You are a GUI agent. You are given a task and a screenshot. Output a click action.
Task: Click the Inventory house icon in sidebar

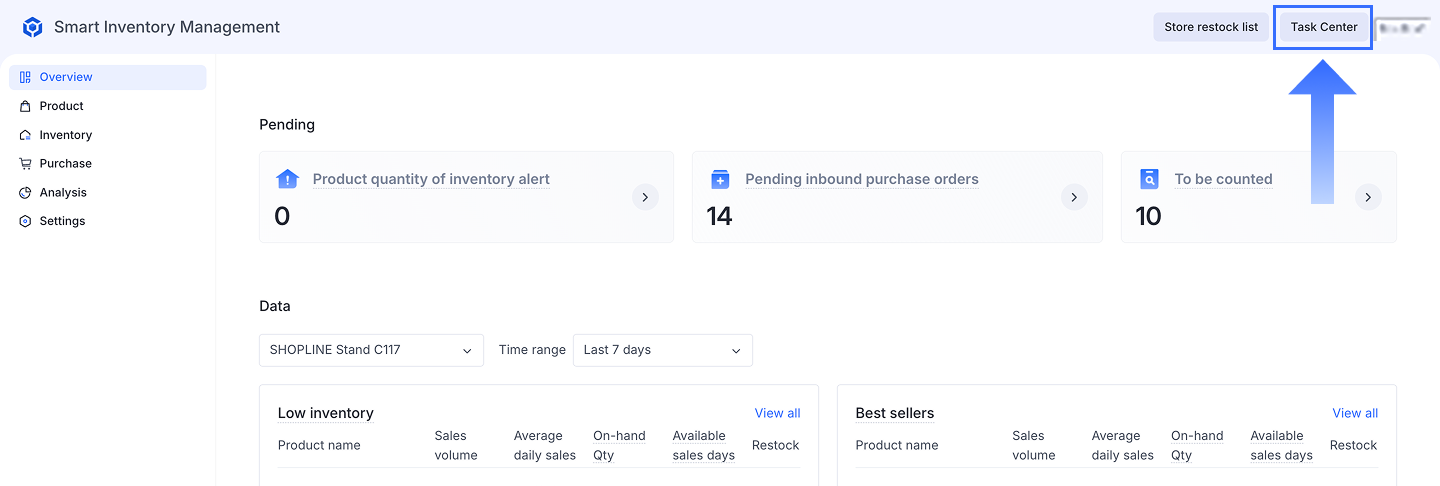tap(26, 135)
